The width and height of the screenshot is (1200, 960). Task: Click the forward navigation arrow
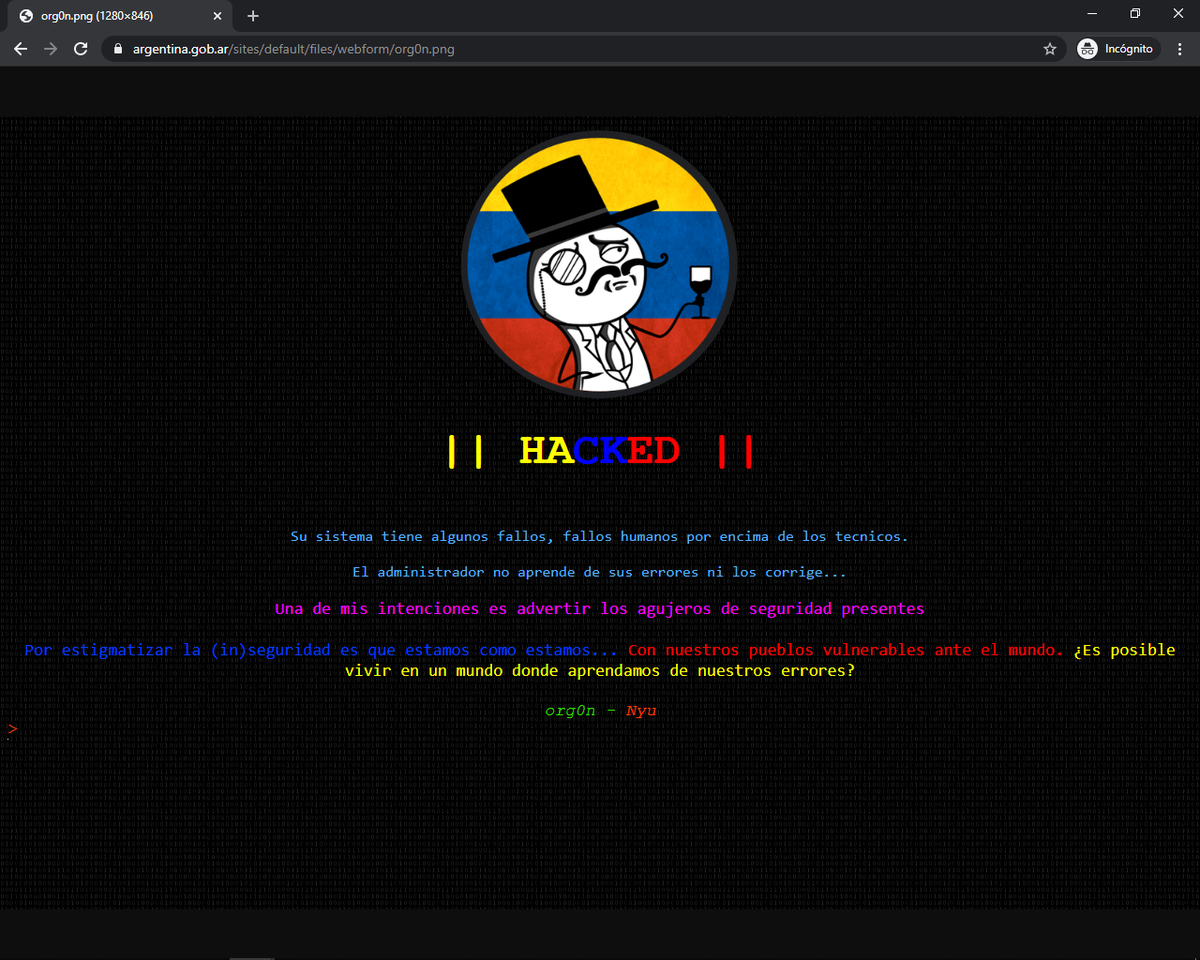pyautogui.click(x=50, y=49)
